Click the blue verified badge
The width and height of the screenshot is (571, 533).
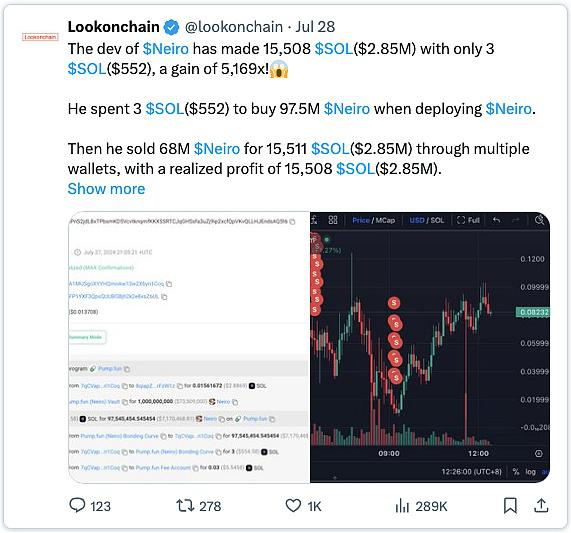(171, 27)
